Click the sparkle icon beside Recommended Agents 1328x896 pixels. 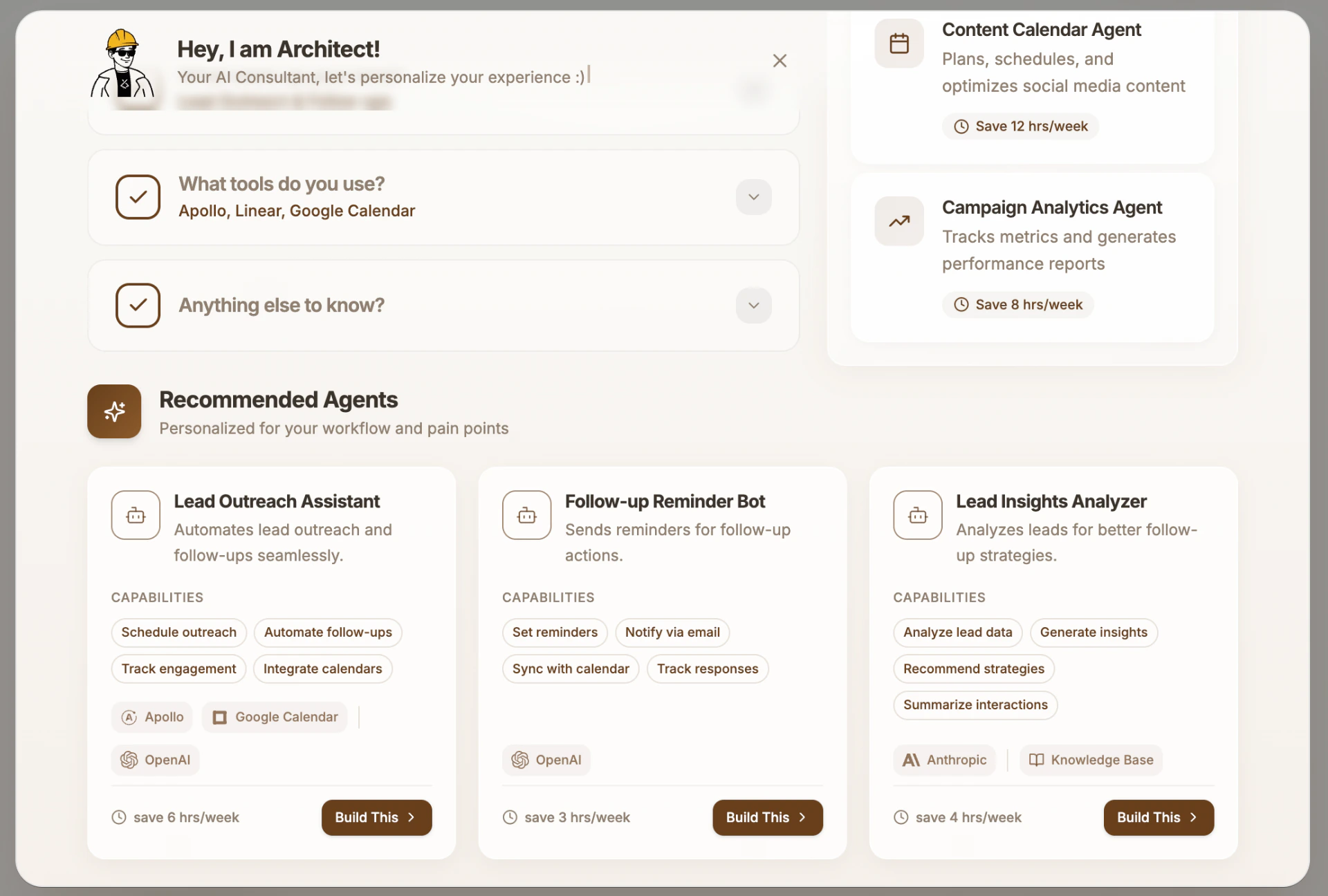click(x=114, y=411)
